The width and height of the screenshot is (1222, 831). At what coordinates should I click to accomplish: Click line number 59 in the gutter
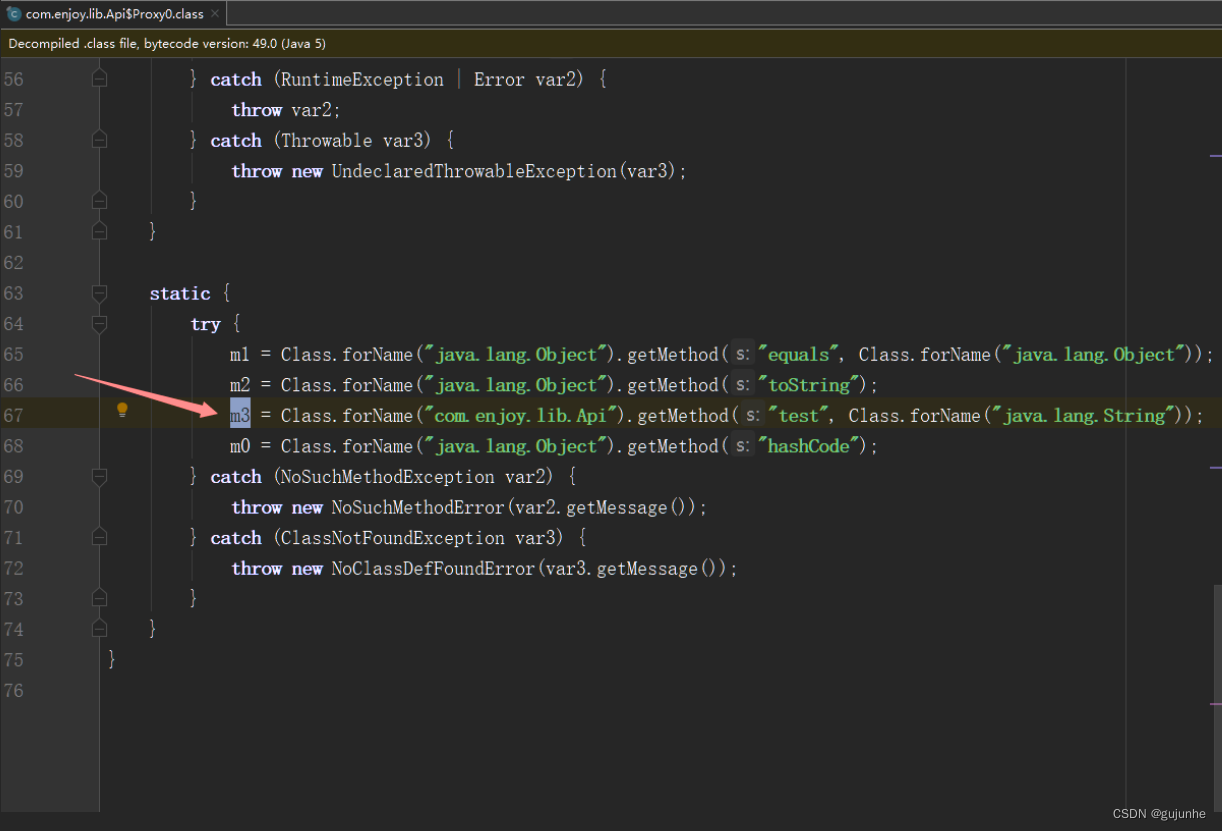pyautogui.click(x=14, y=171)
